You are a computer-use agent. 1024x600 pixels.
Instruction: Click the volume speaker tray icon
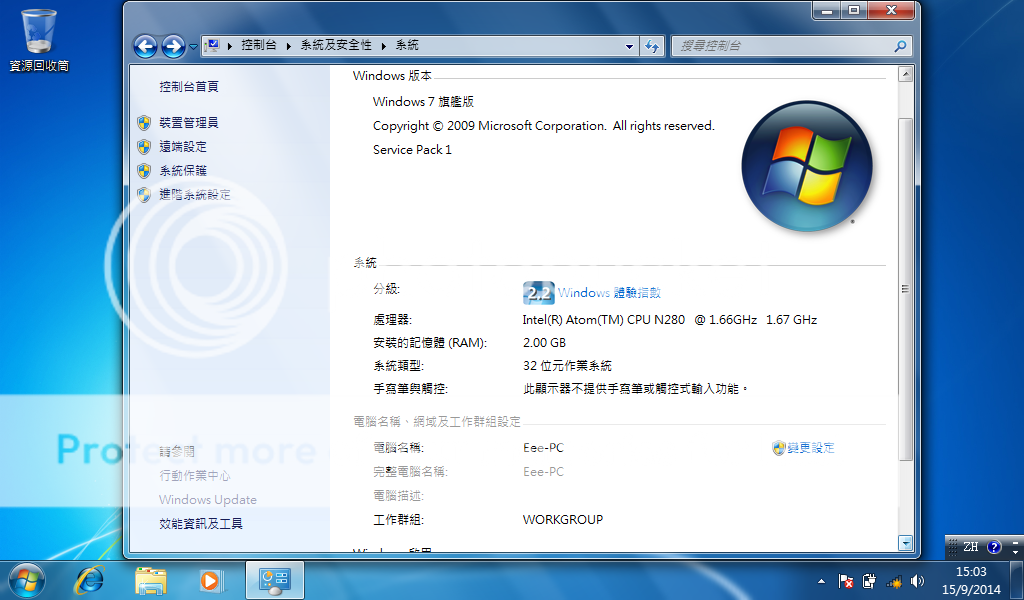coord(918,580)
